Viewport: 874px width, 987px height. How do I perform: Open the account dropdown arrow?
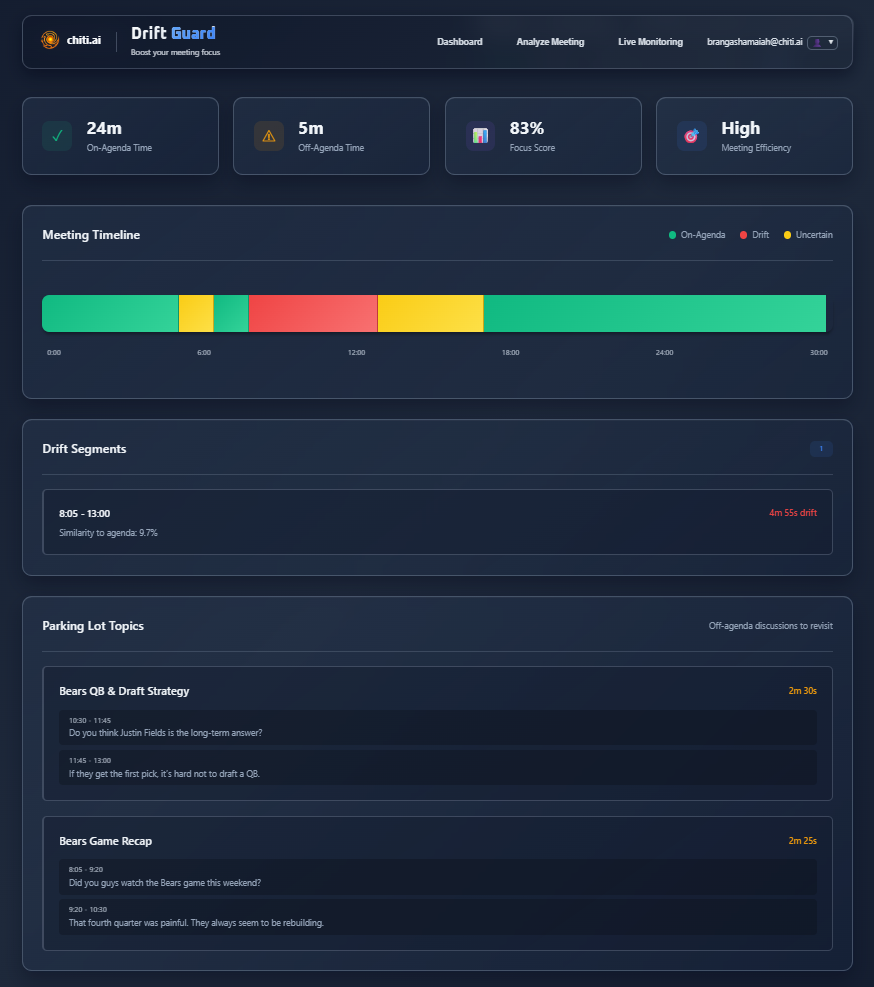pos(830,42)
